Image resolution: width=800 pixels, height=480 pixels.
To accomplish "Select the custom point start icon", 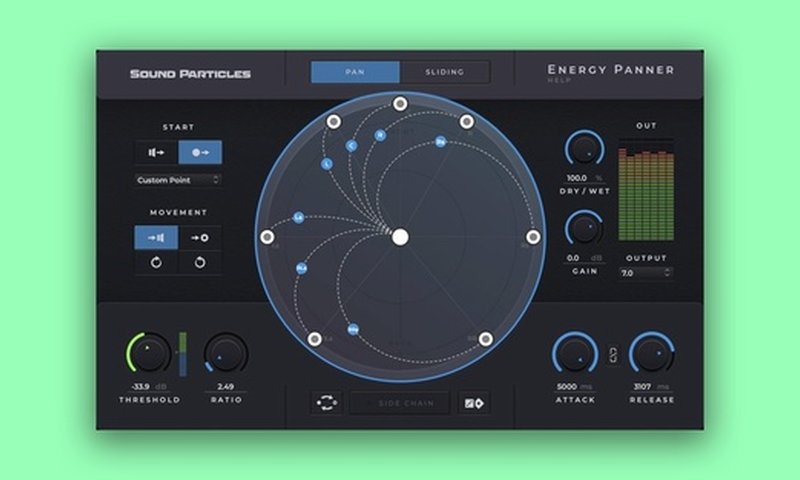I will pyautogui.click(x=200, y=153).
